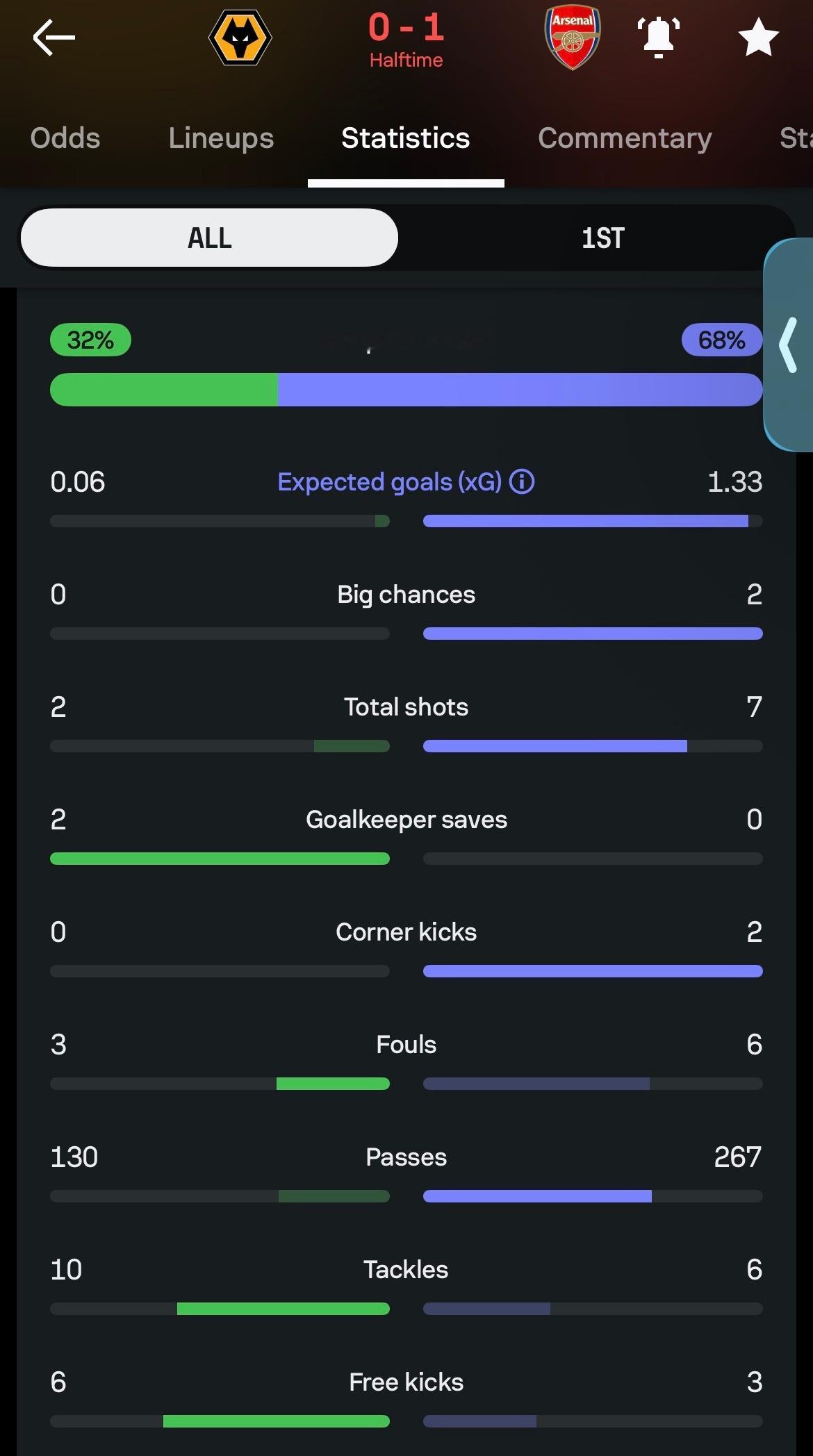Tap the 32% possession badge

(x=90, y=340)
